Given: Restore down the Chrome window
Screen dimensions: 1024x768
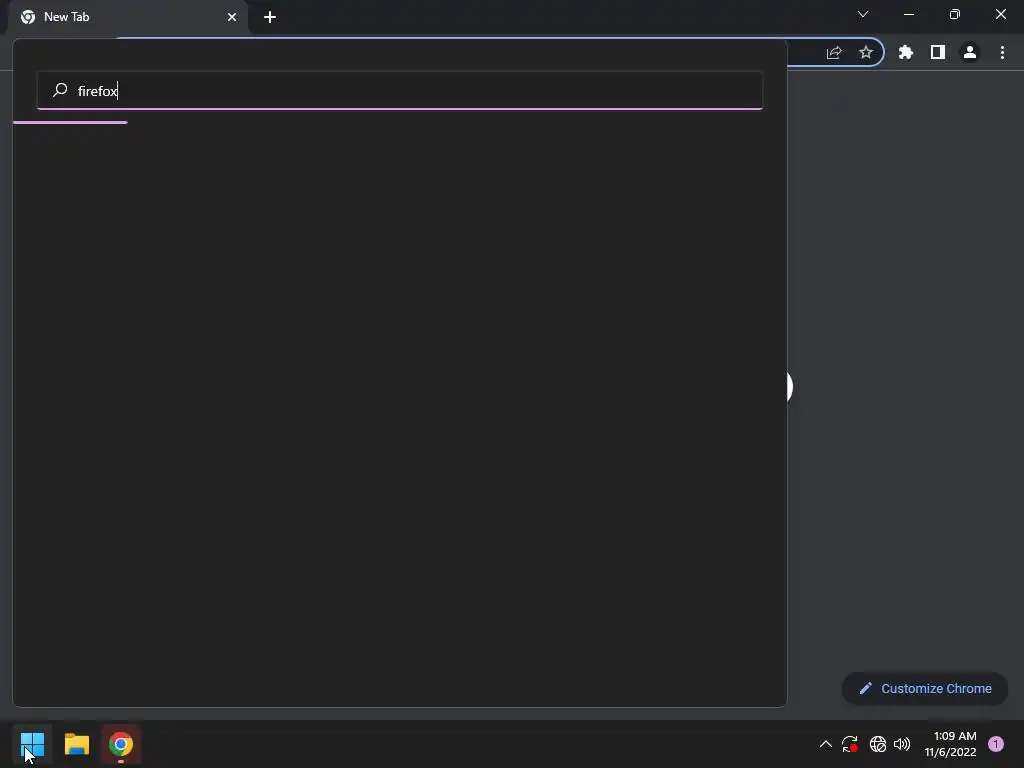Looking at the screenshot, I should pyautogui.click(x=955, y=14).
